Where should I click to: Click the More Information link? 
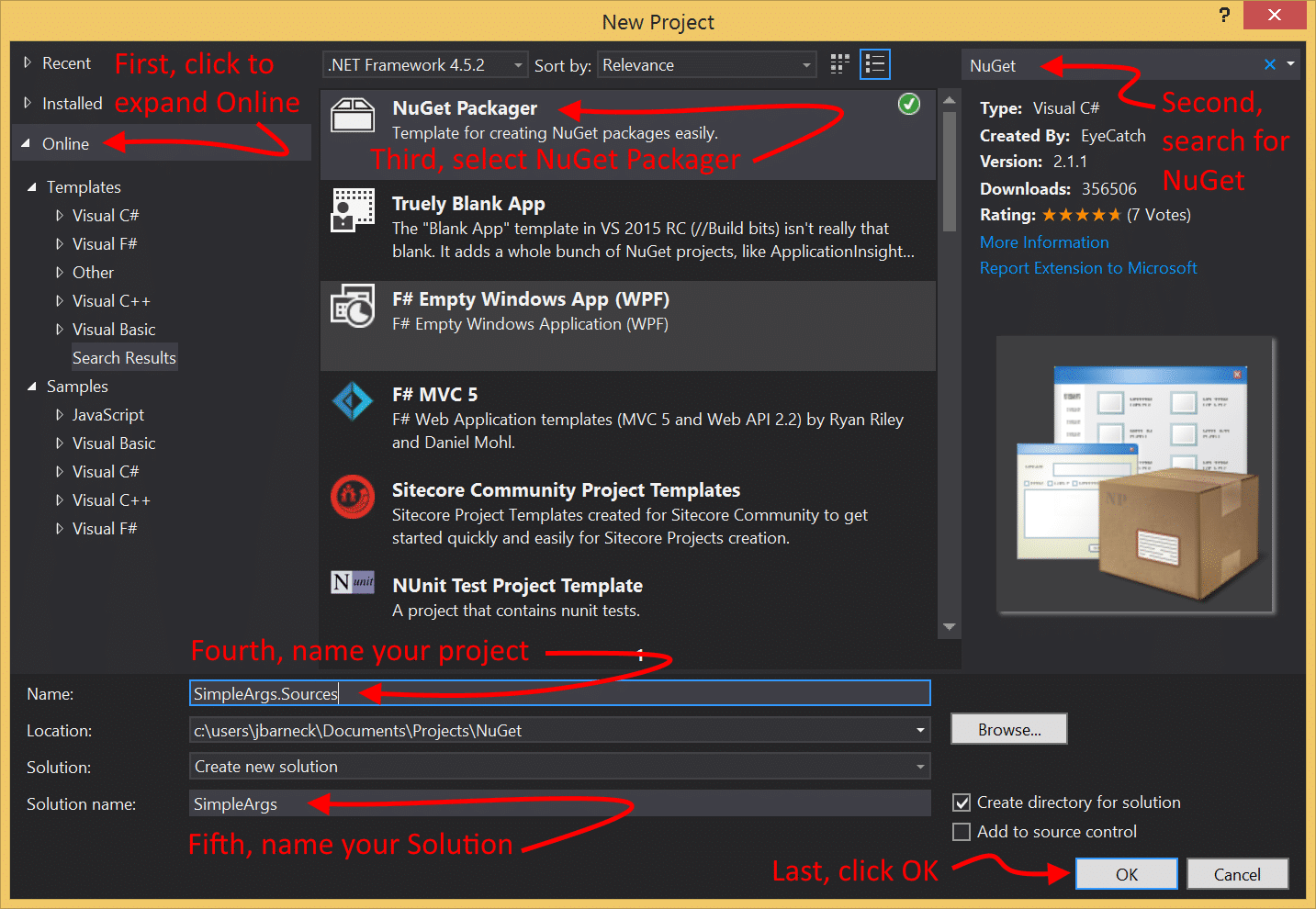pos(1043,241)
